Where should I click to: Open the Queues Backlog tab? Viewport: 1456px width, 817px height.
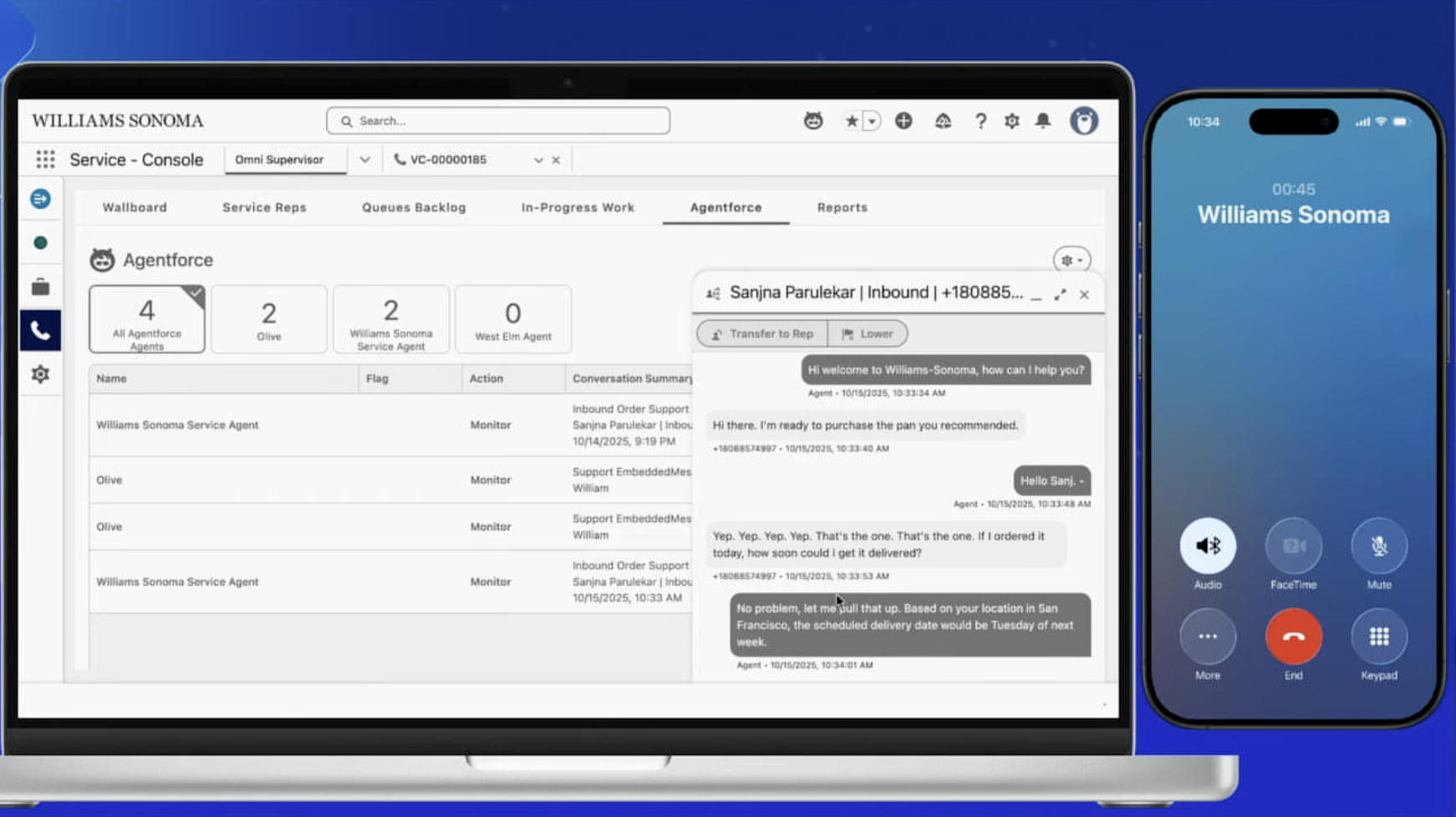pyautogui.click(x=414, y=207)
